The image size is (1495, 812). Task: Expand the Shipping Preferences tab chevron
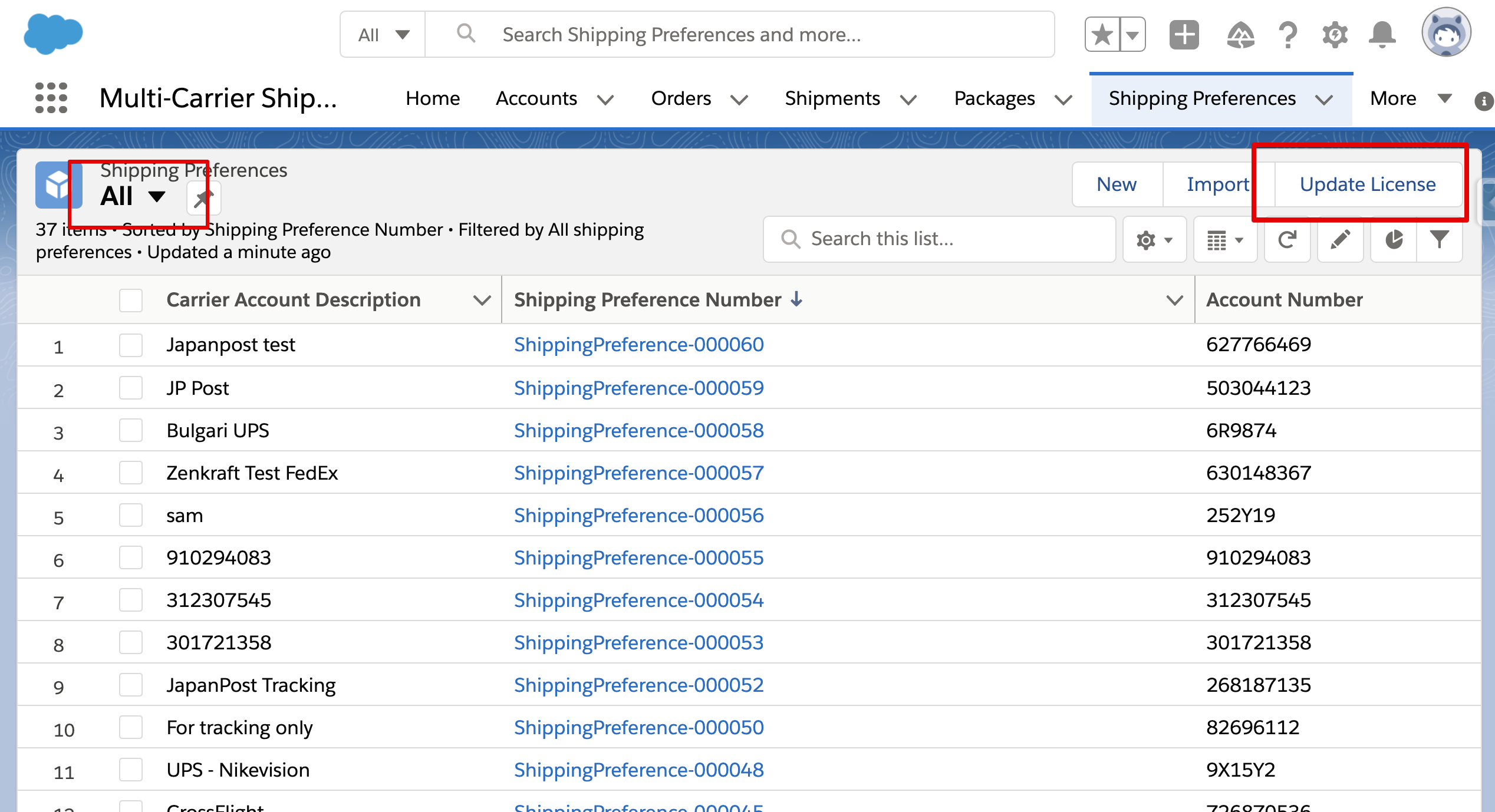click(1324, 100)
